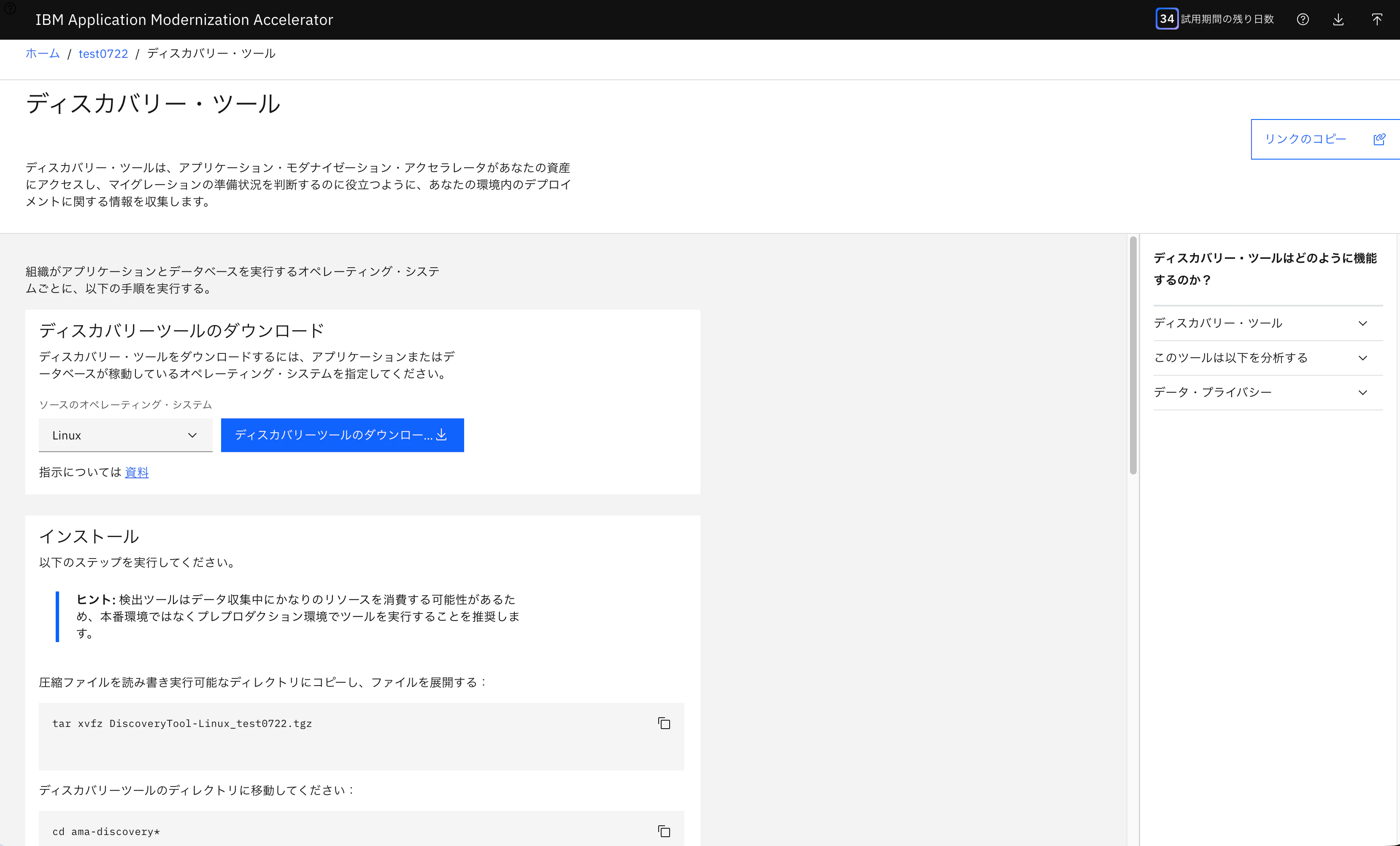Viewport: 1400px width, 846px height.
Task: Expand the データ・プライバシー accordion
Action: click(1268, 392)
